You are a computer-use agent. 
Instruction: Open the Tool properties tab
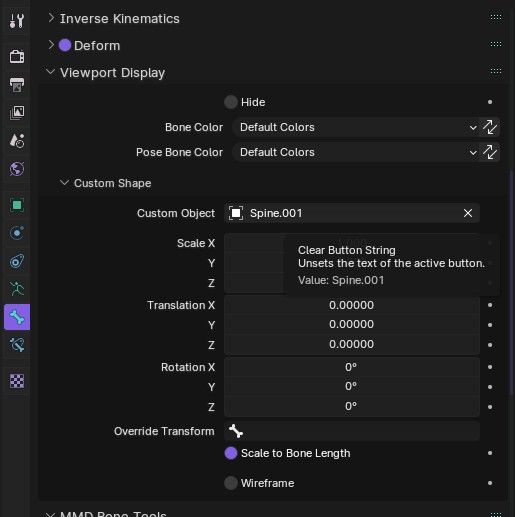(17, 21)
